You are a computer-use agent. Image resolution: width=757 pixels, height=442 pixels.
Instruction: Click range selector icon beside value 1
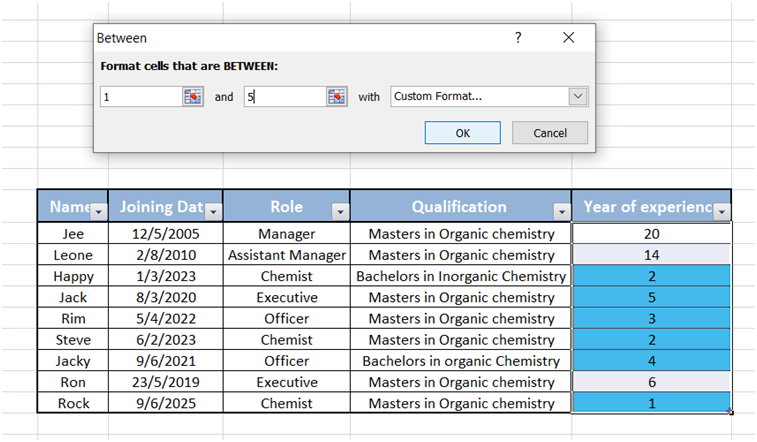[193, 97]
